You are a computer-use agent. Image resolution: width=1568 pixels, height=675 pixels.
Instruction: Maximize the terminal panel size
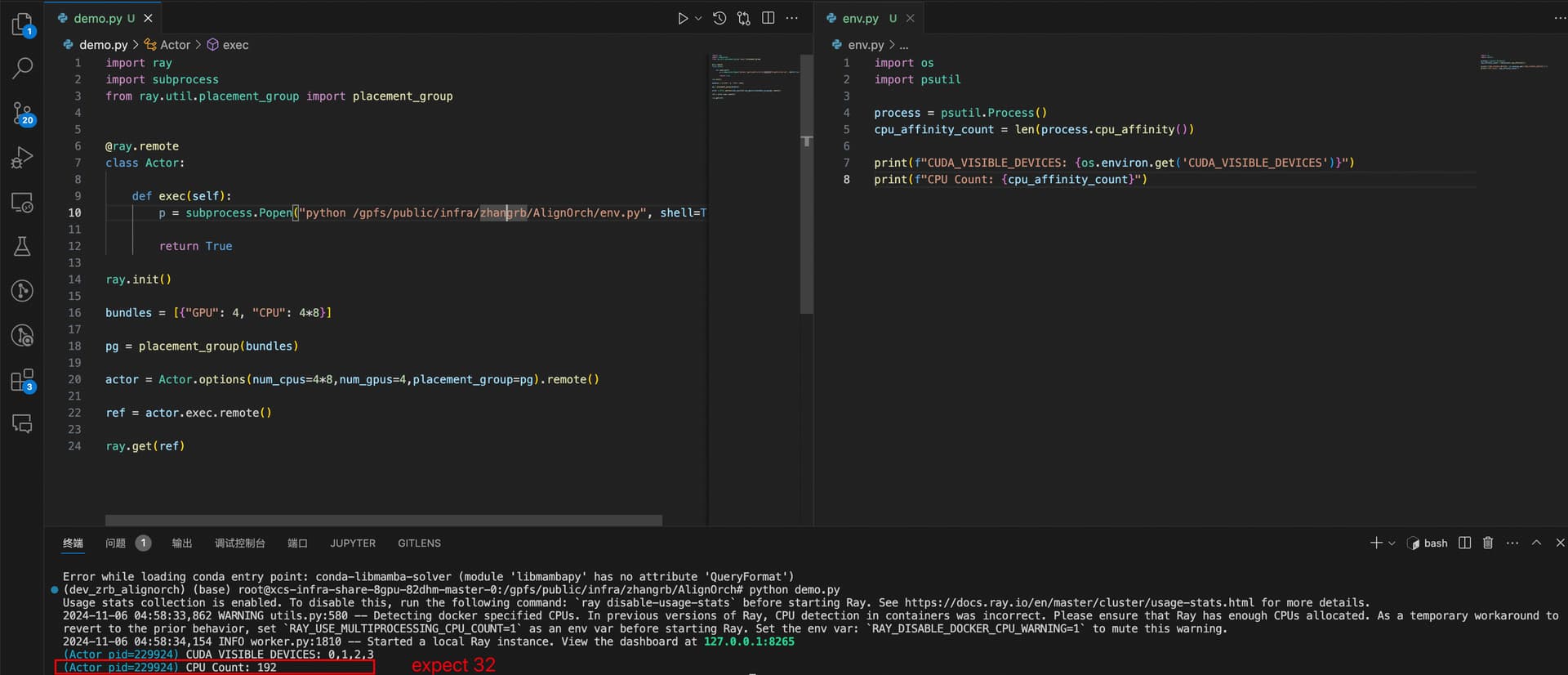[1536, 543]
